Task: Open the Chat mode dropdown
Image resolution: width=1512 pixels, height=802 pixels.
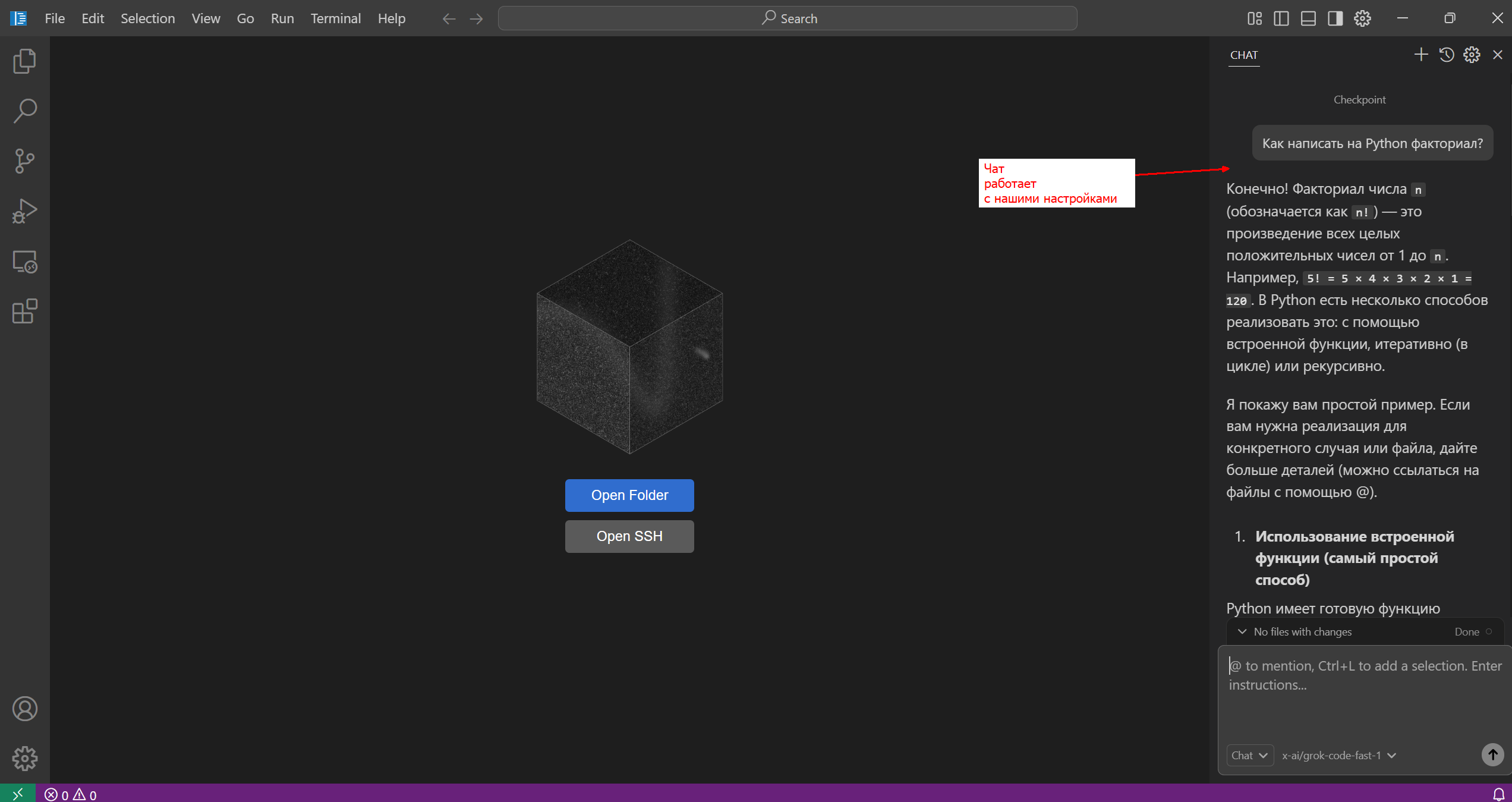Action: pyautogui.click(x=1249, y=755)
